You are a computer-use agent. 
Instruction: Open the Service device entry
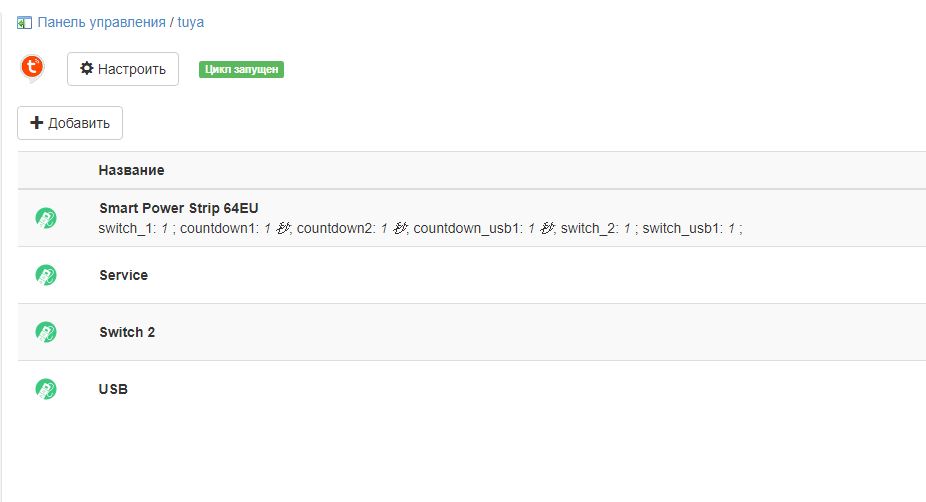(x=123, y=275)
